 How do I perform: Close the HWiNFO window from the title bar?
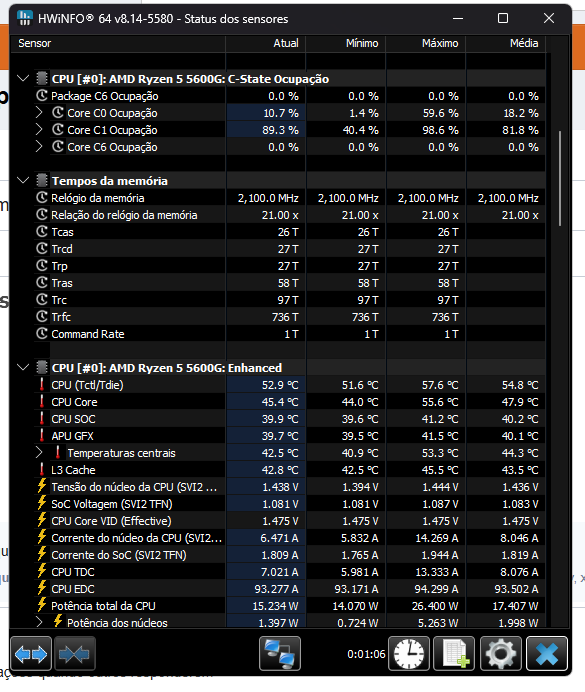(x=549, y=19)
